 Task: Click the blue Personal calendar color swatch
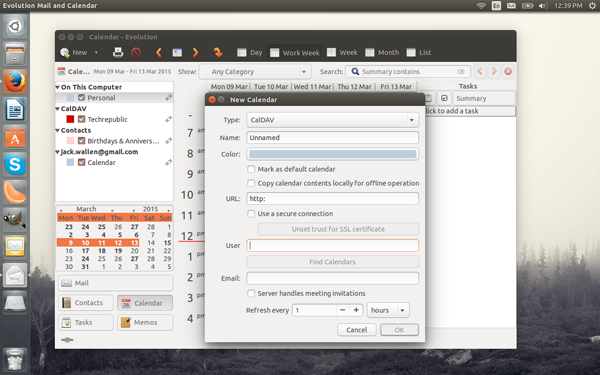70,98
